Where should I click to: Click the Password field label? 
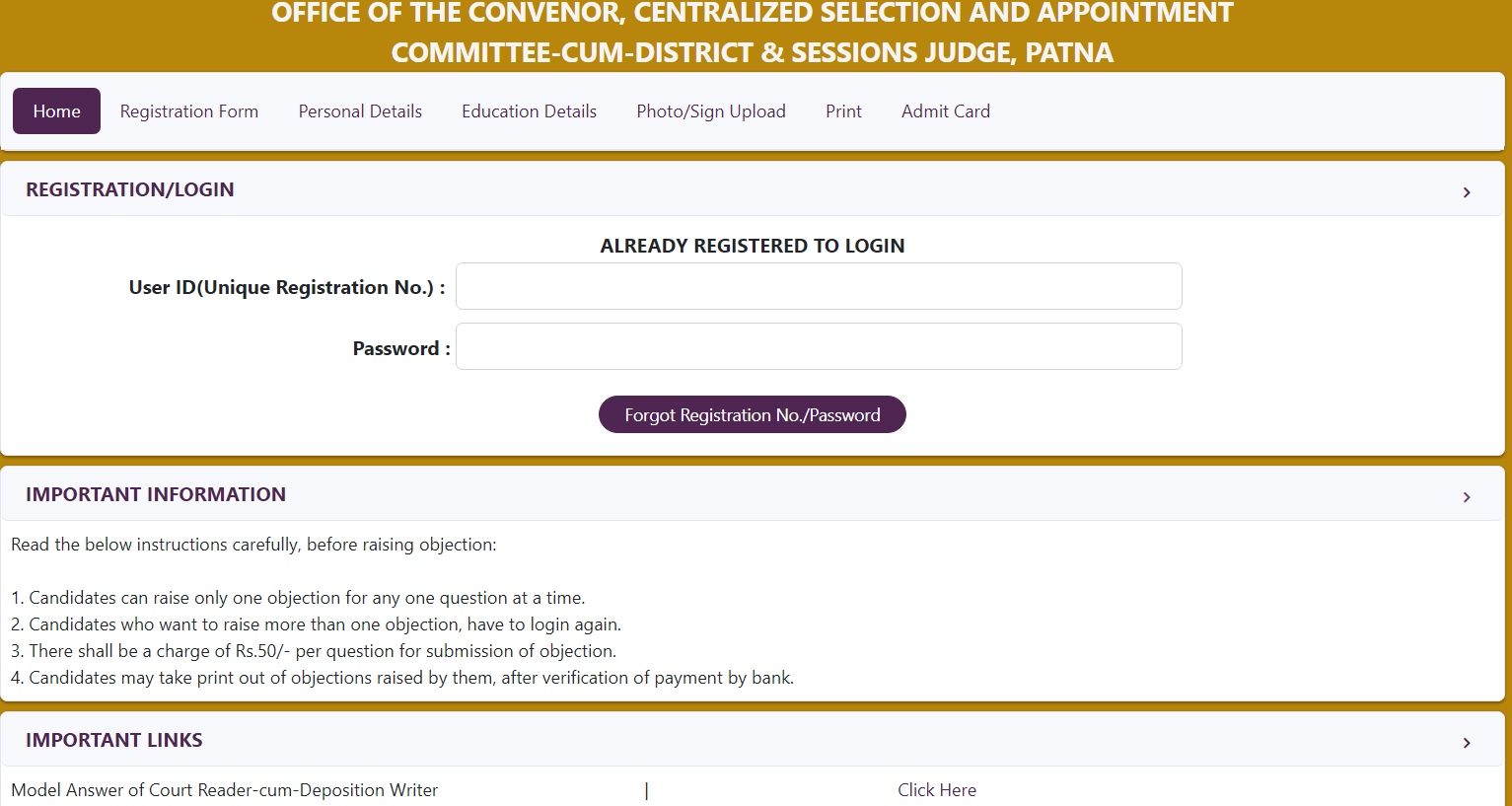coord(400,348)
